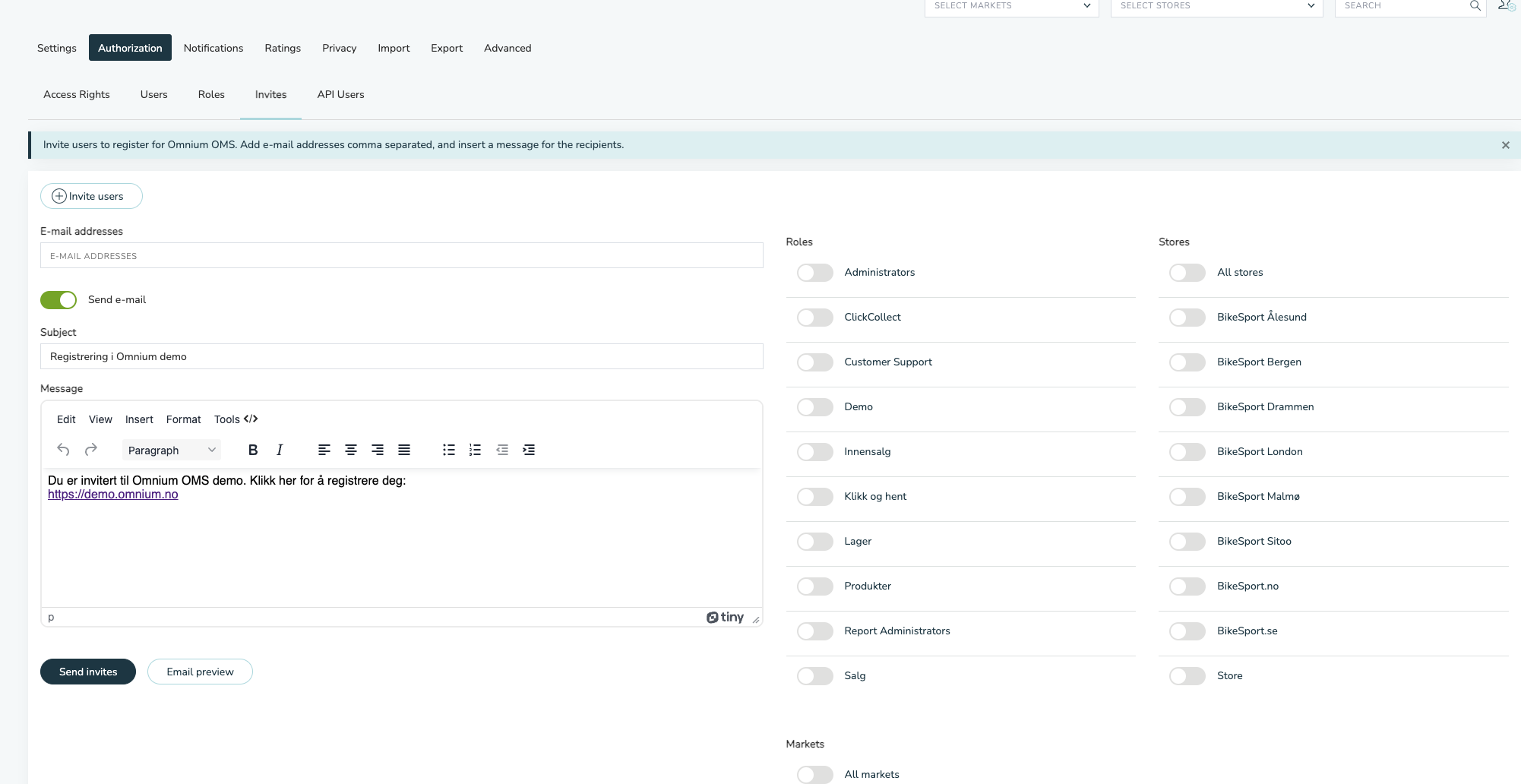Open the API Users sub-tab

pos(341,94)
